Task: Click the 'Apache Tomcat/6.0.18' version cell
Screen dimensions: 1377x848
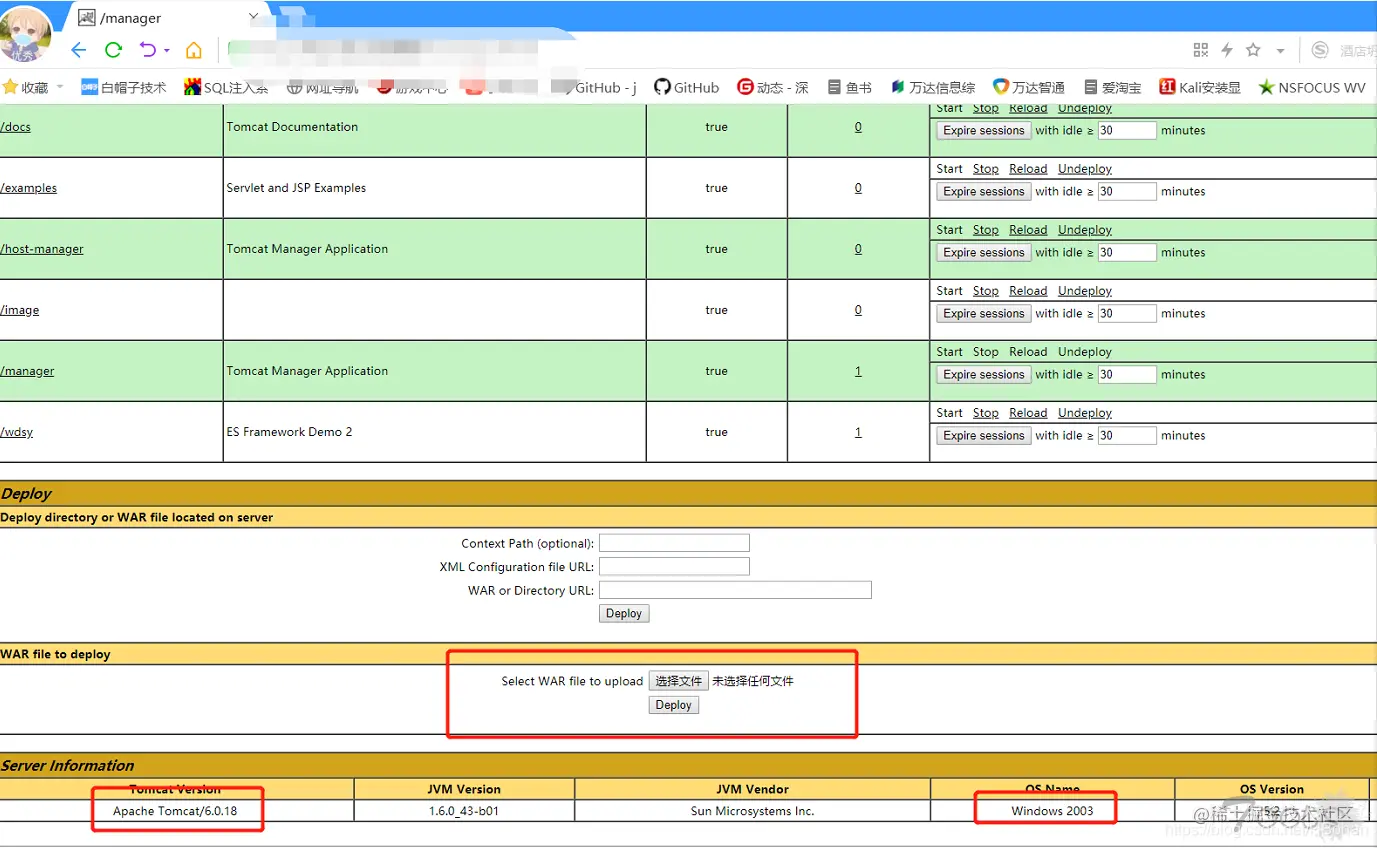Action: point(175,811)
